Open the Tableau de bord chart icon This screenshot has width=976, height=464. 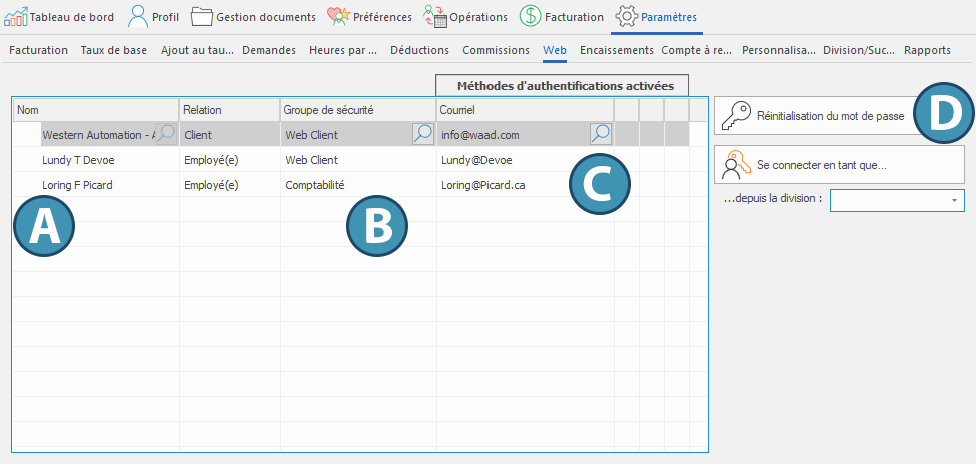coord(16,17)
